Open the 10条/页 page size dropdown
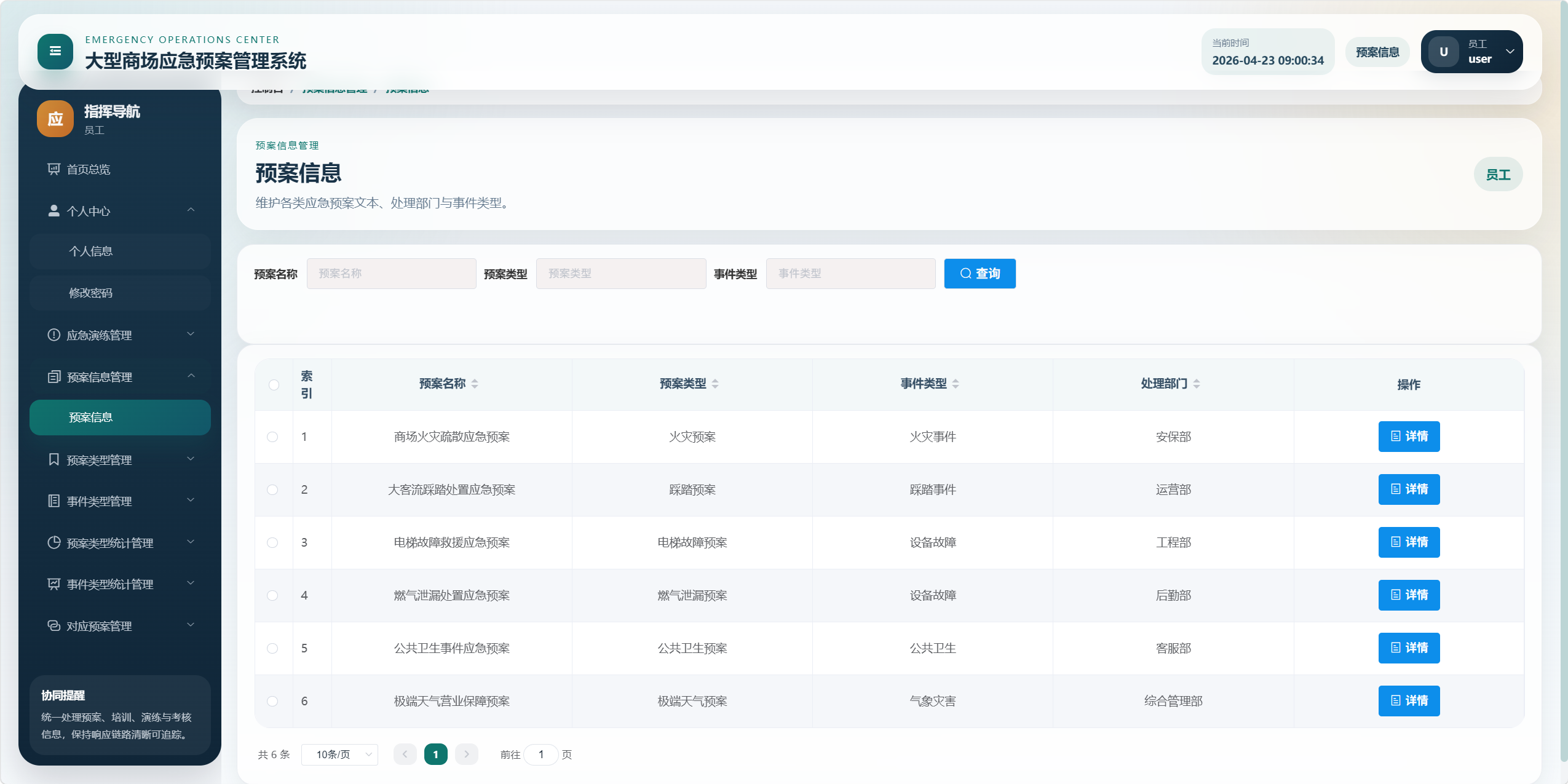 pos(339,754)
